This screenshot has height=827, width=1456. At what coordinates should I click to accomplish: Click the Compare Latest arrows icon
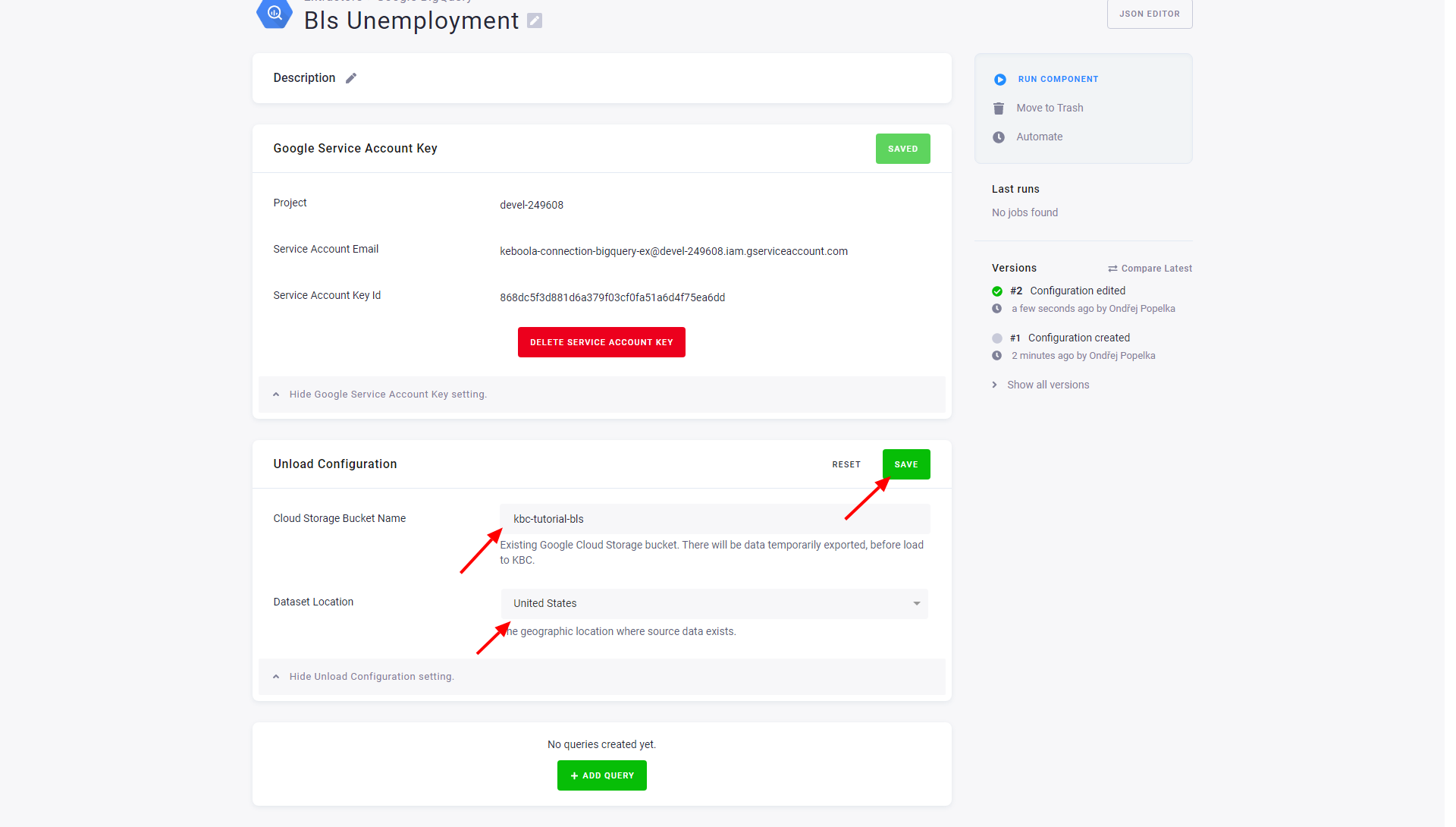[x=1112, y=269]
